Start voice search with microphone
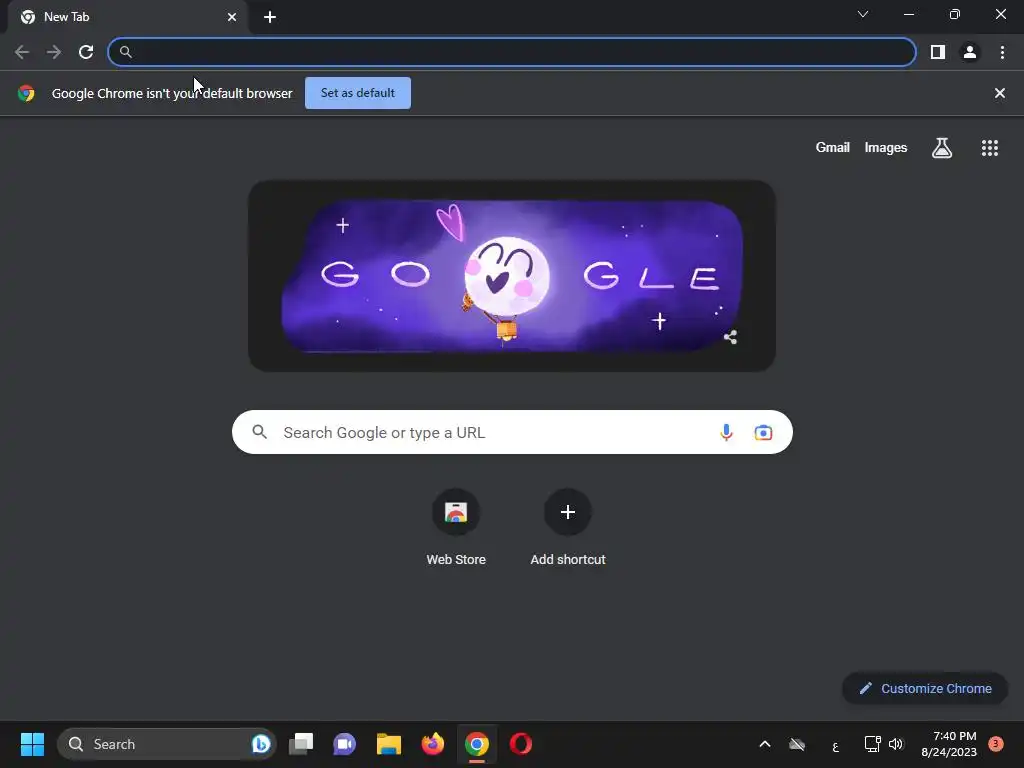Screen dimensions: 1024x768 coord(726,432)
